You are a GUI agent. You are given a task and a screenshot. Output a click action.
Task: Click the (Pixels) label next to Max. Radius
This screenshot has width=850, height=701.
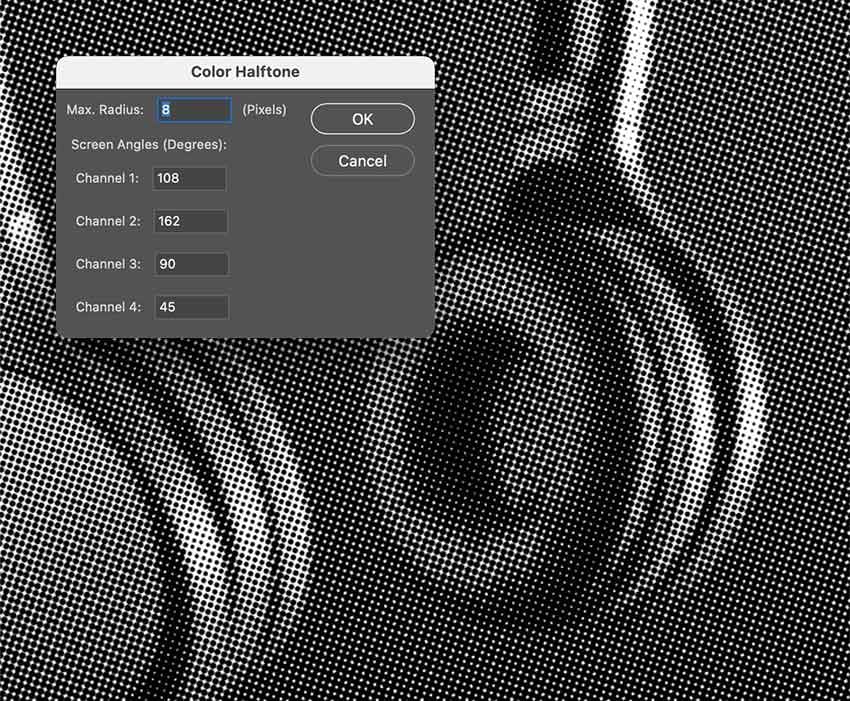263,110
